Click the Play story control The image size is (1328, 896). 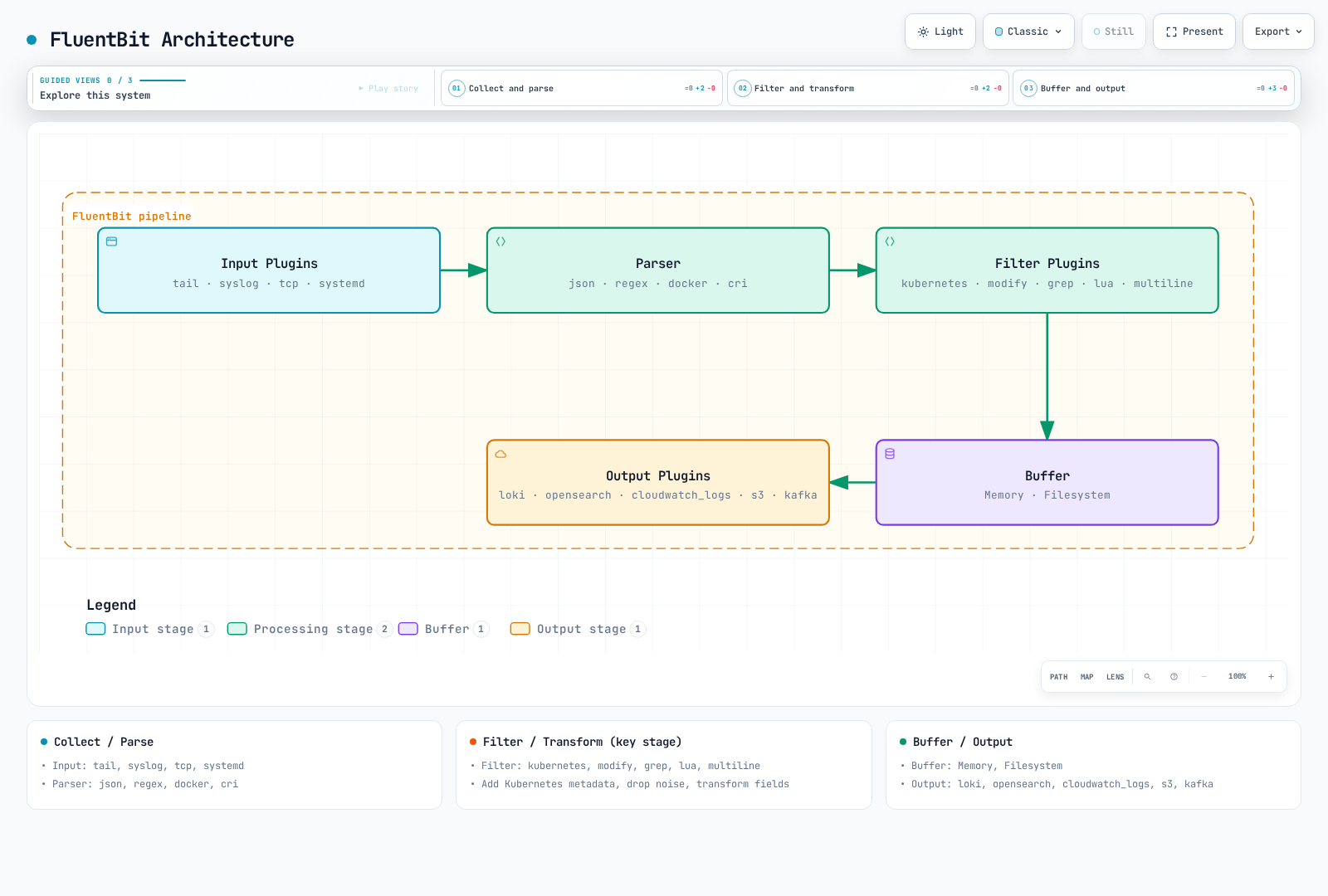click(x=388, y=88)
